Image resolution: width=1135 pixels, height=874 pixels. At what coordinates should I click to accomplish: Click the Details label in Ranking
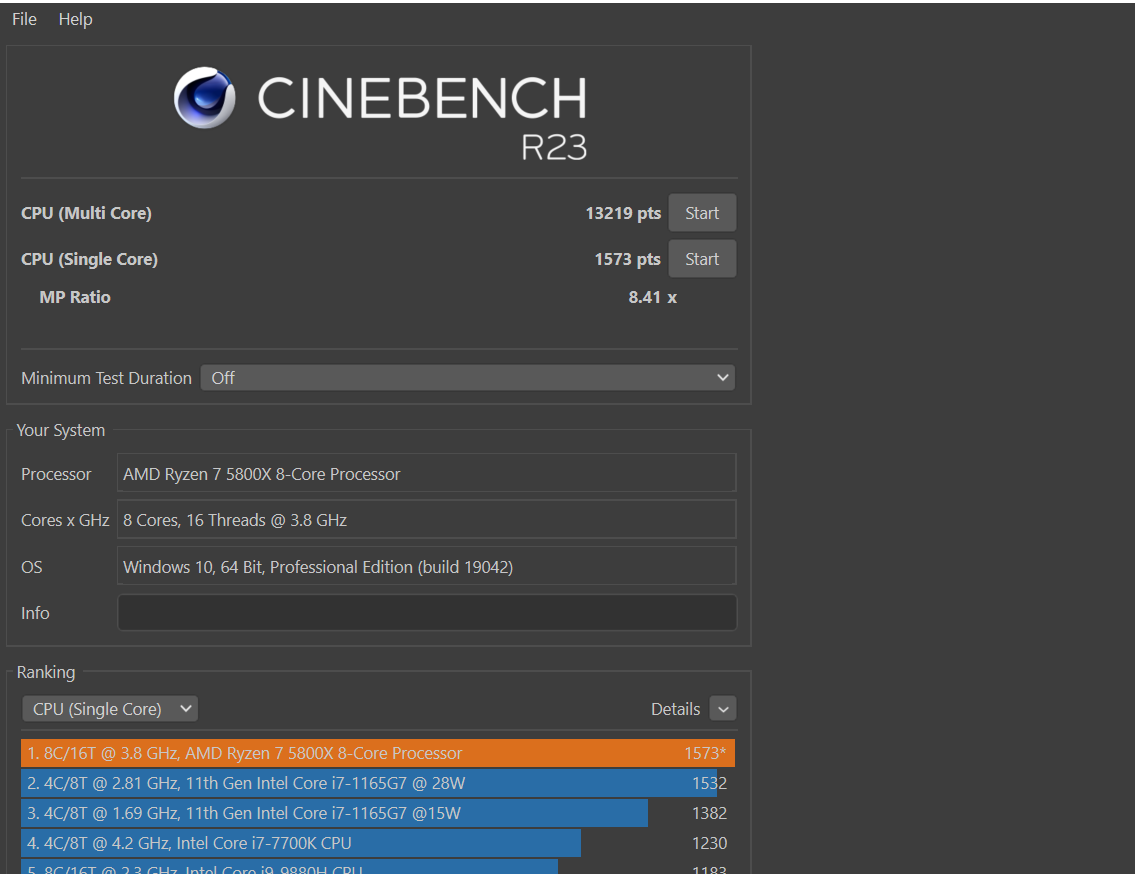click(x=675, y=709)
